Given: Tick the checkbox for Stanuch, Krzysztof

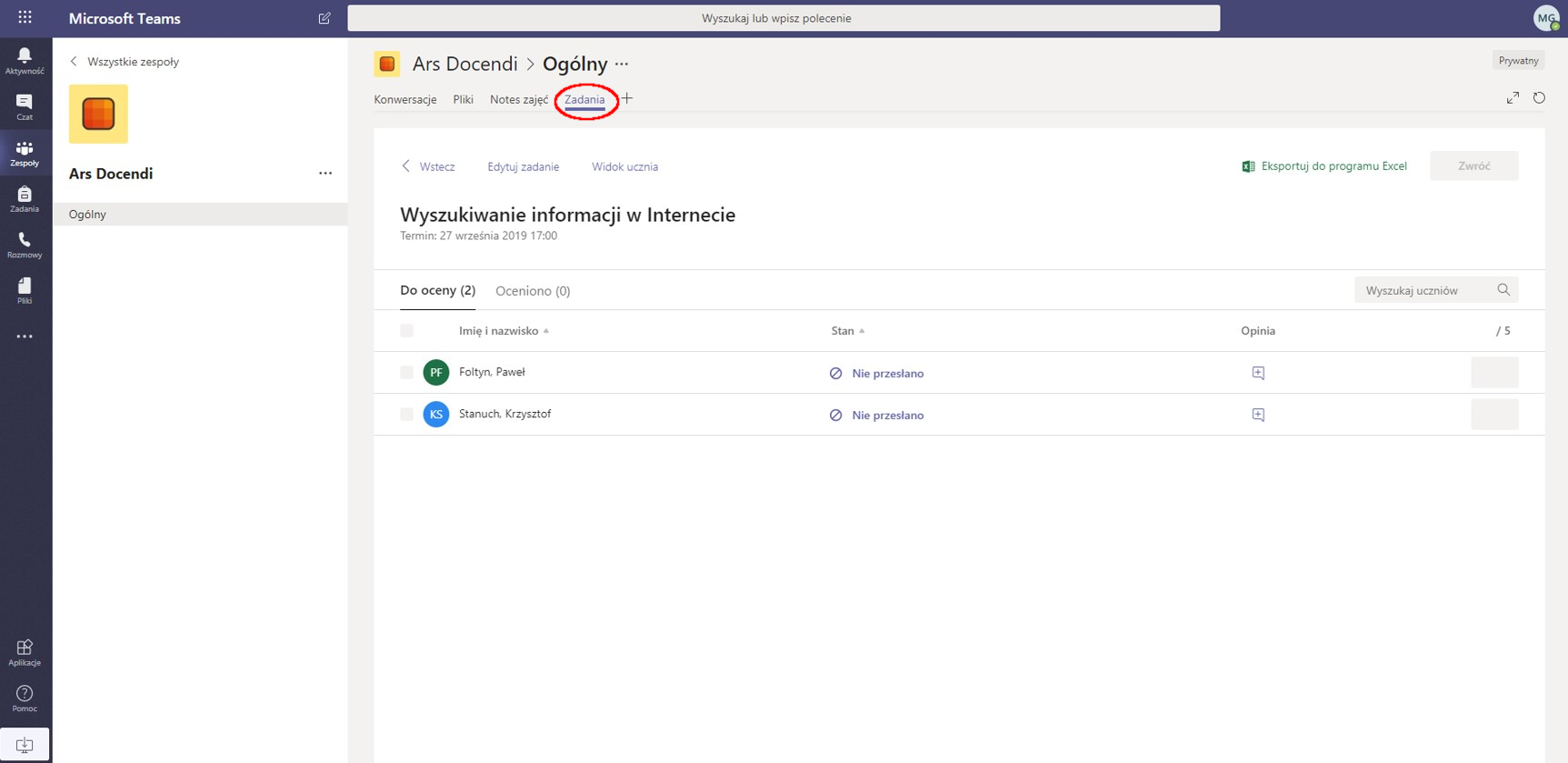Looking at the screenshot, I should click(406, 415).
